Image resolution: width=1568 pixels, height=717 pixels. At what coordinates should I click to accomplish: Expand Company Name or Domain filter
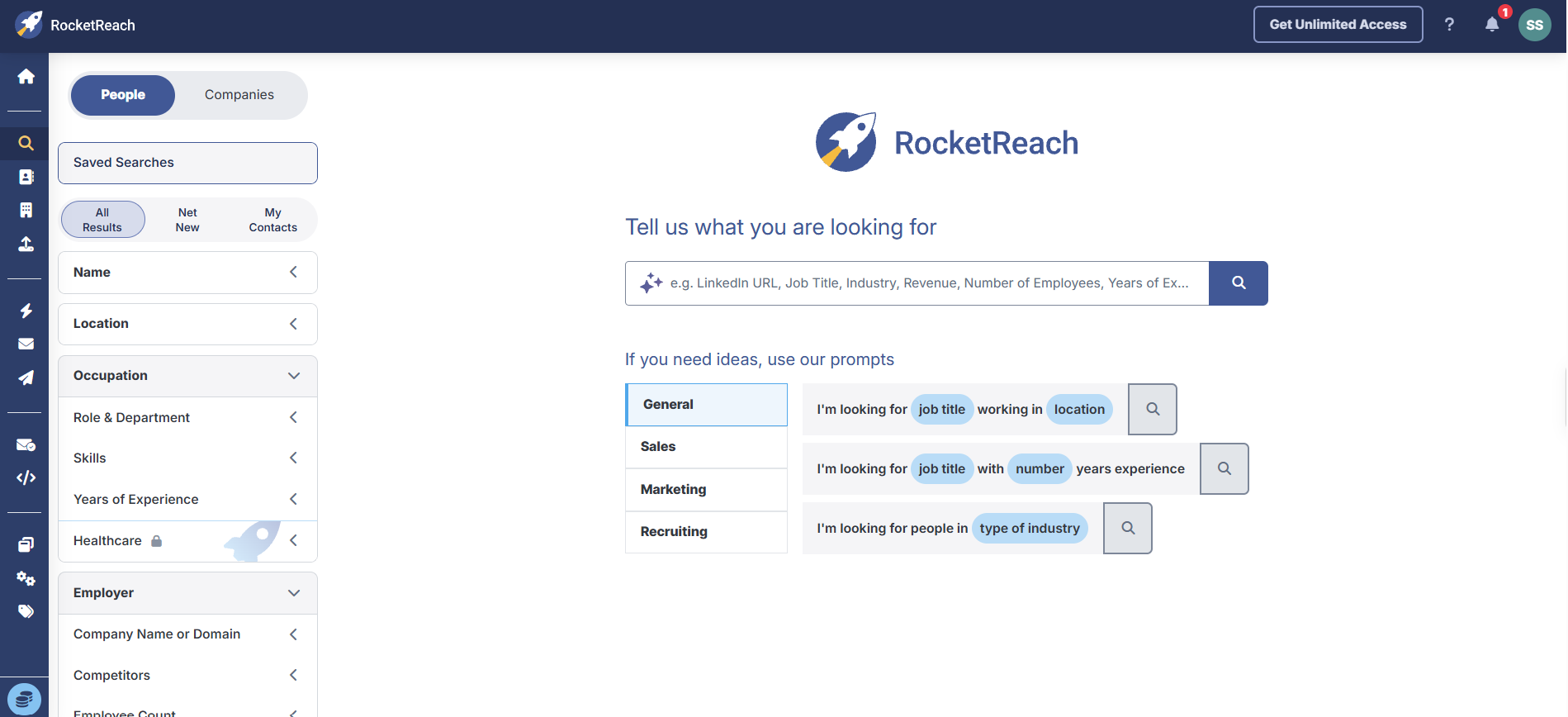[x=187, y=634]
